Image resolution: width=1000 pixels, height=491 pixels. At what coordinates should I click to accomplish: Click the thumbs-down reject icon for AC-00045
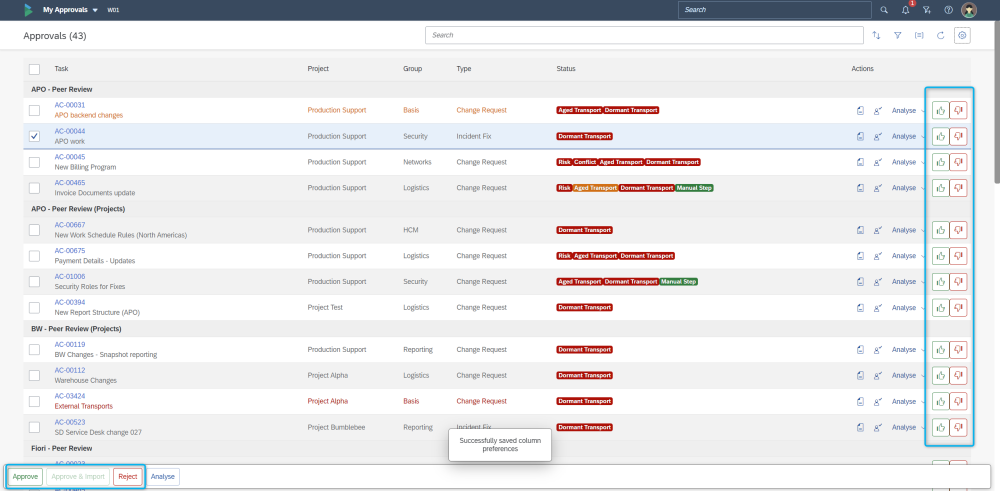958,162
